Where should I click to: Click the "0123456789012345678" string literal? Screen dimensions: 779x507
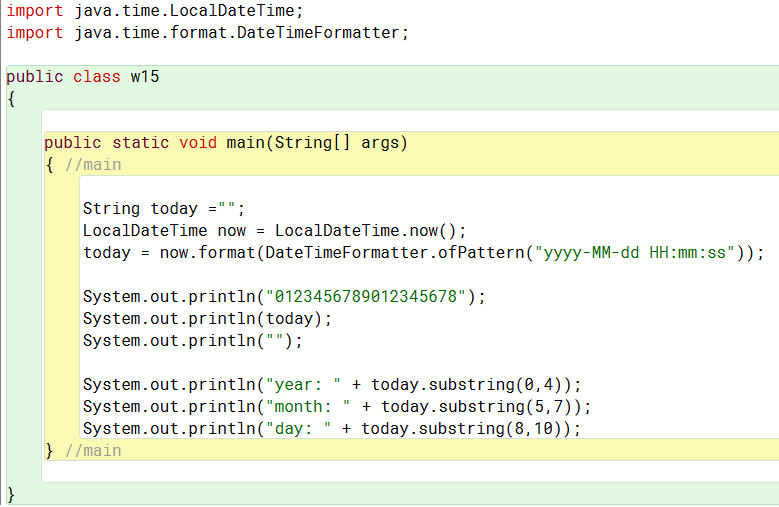tap(366, 296)
